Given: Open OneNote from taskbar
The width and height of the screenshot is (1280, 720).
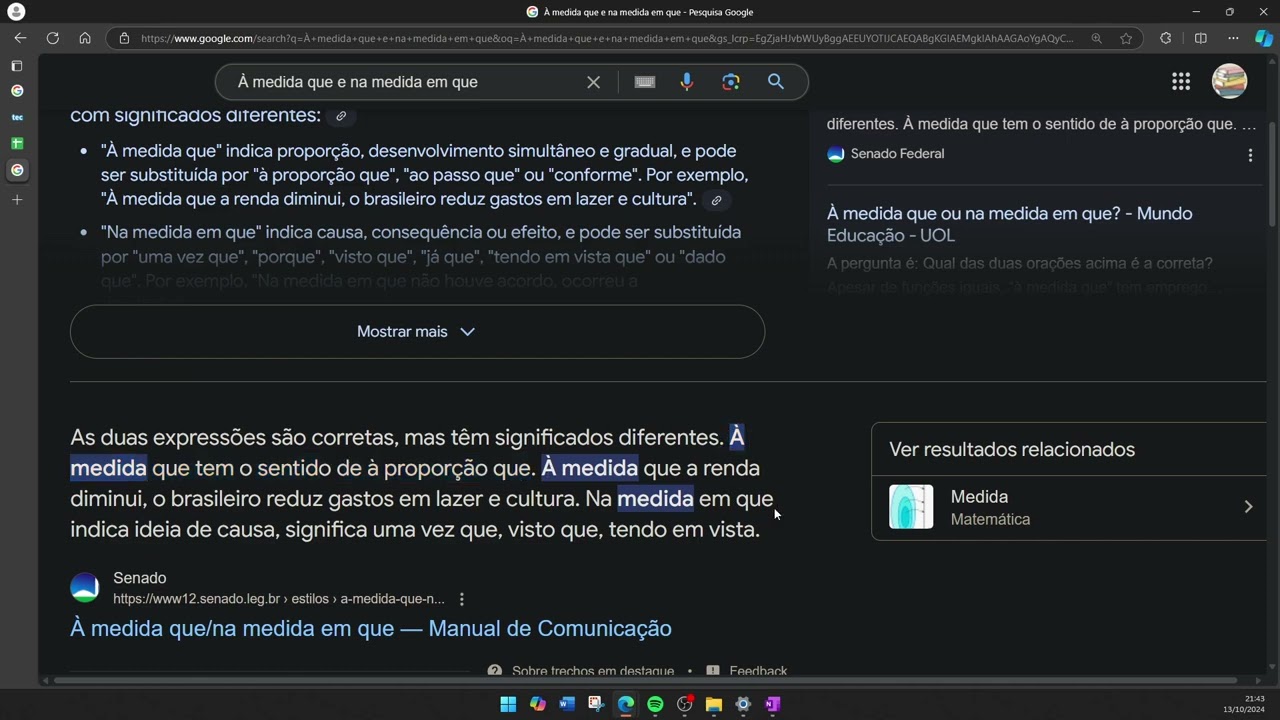Looking at the screenshot, I should [772, 704].
